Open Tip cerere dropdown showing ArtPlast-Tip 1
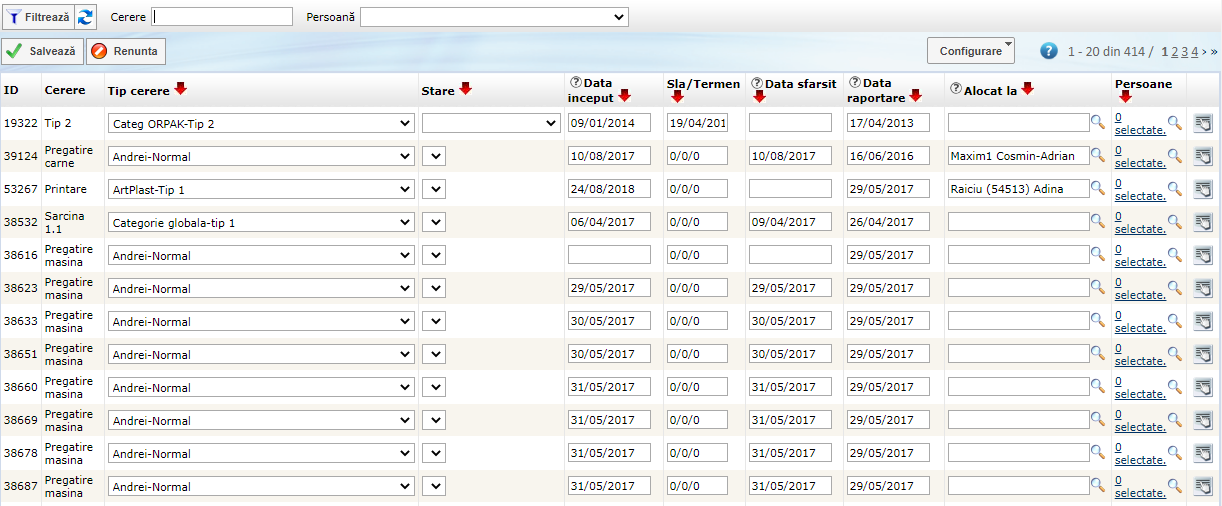This screenshot has height=506, width=1222. pos(261,189)
